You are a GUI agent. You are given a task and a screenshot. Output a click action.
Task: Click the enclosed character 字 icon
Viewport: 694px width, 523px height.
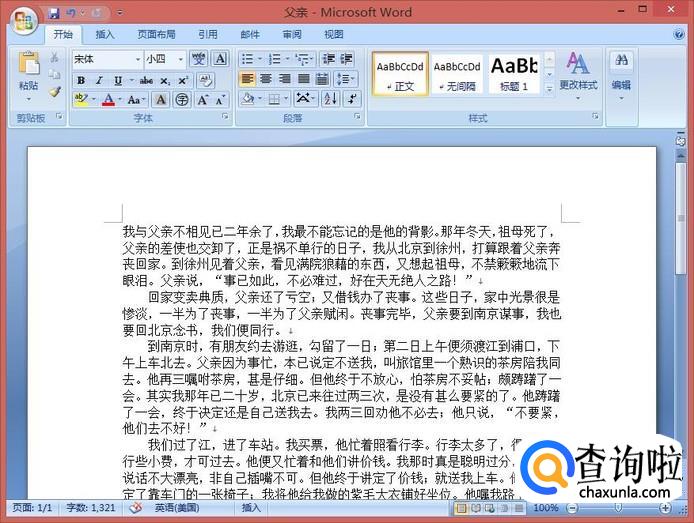182,100
